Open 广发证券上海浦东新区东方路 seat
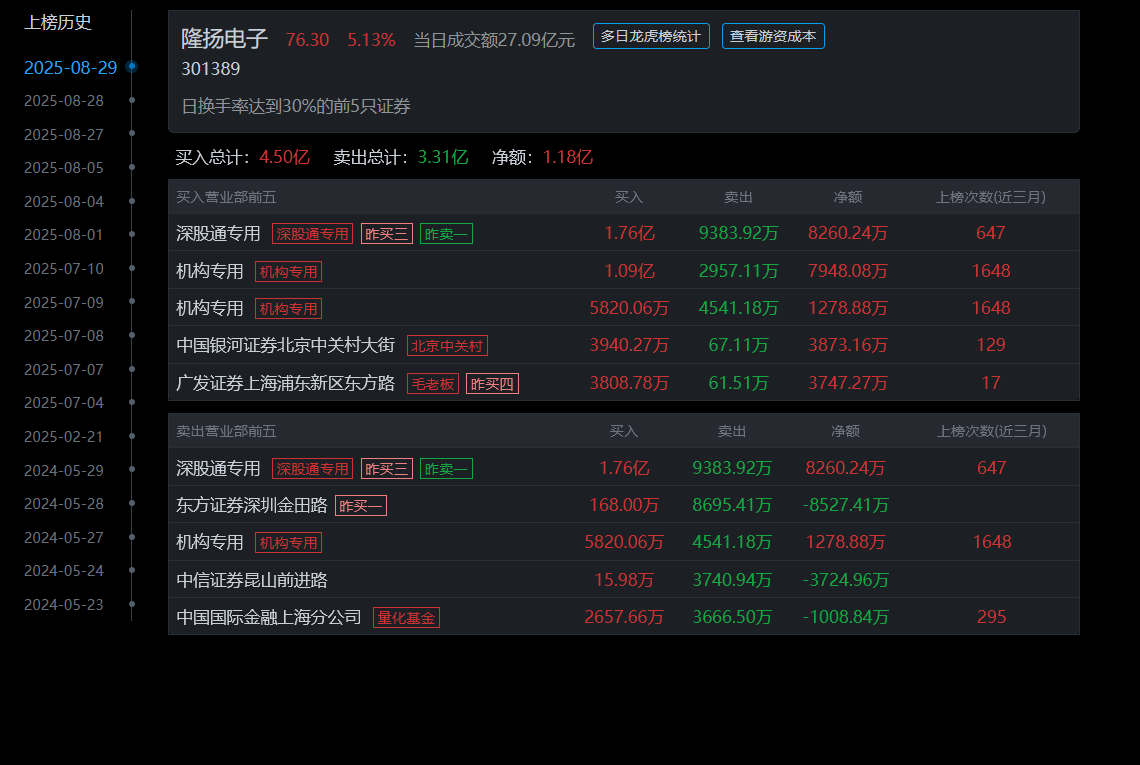The height and width of the screenshot is (765, 1140). click(286, 382)
